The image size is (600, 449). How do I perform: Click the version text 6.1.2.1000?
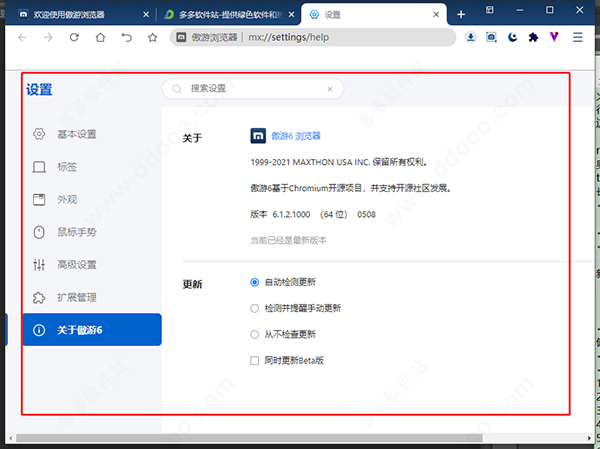click(291, 214)
